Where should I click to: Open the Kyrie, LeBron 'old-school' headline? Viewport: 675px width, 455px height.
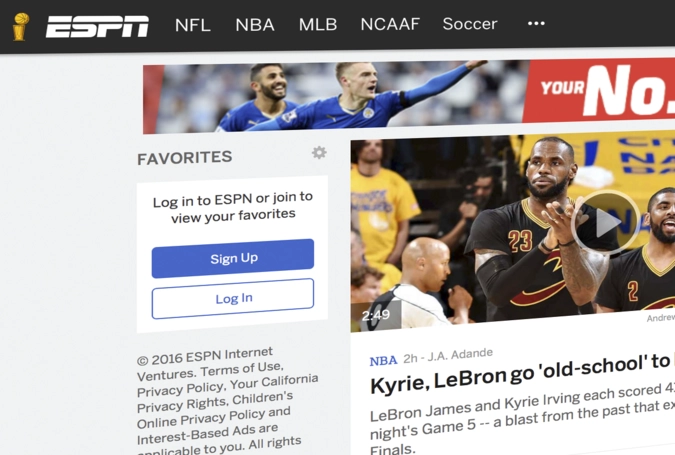tap(521, 374)
